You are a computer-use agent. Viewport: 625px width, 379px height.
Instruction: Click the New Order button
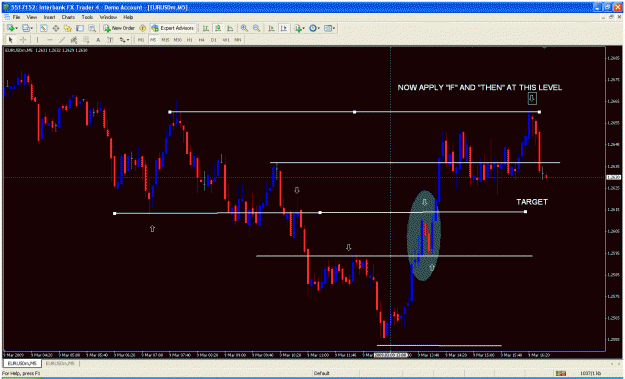(x=119, y=28)
